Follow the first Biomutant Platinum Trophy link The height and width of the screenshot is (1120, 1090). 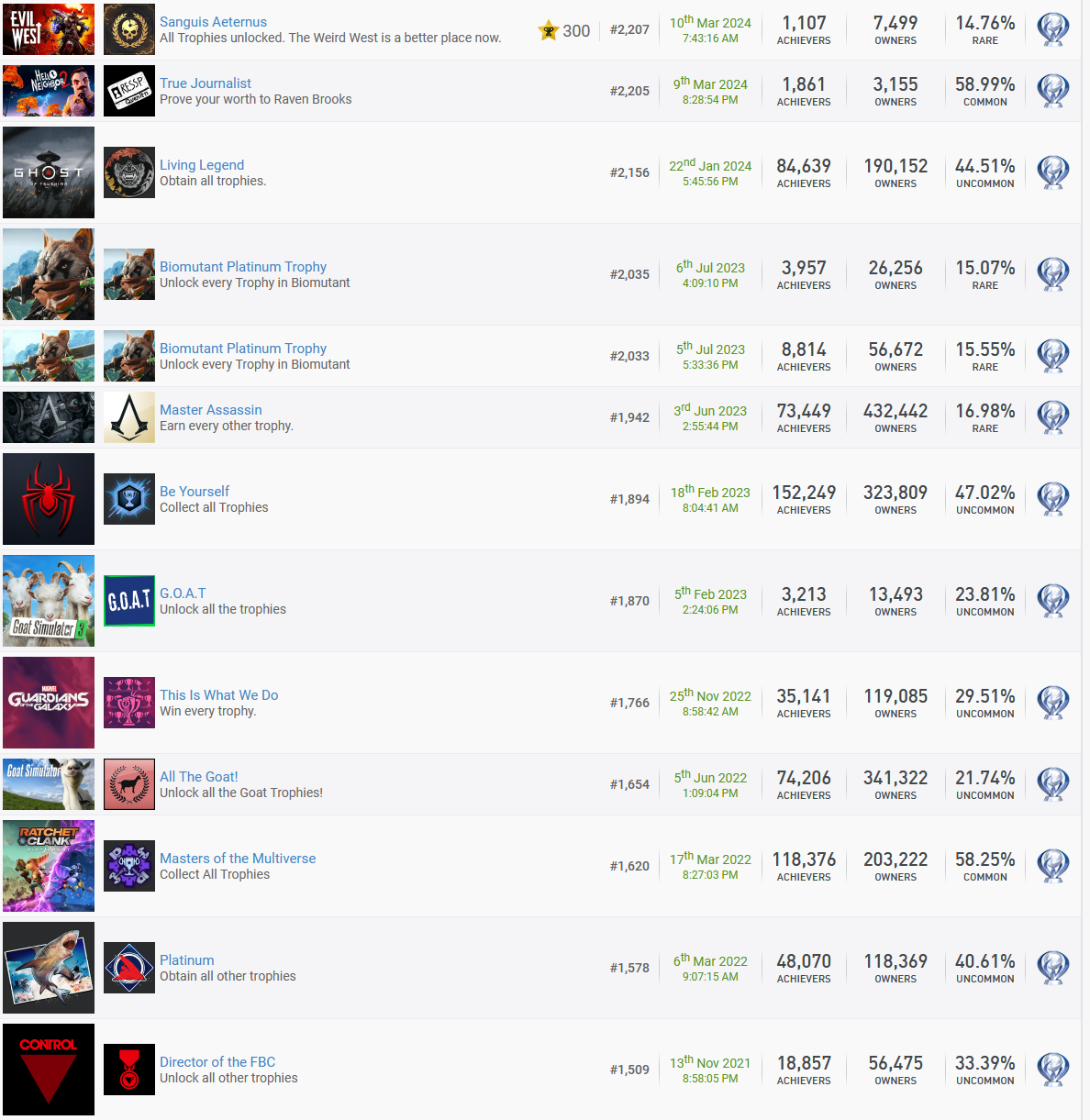coord(242,267)
